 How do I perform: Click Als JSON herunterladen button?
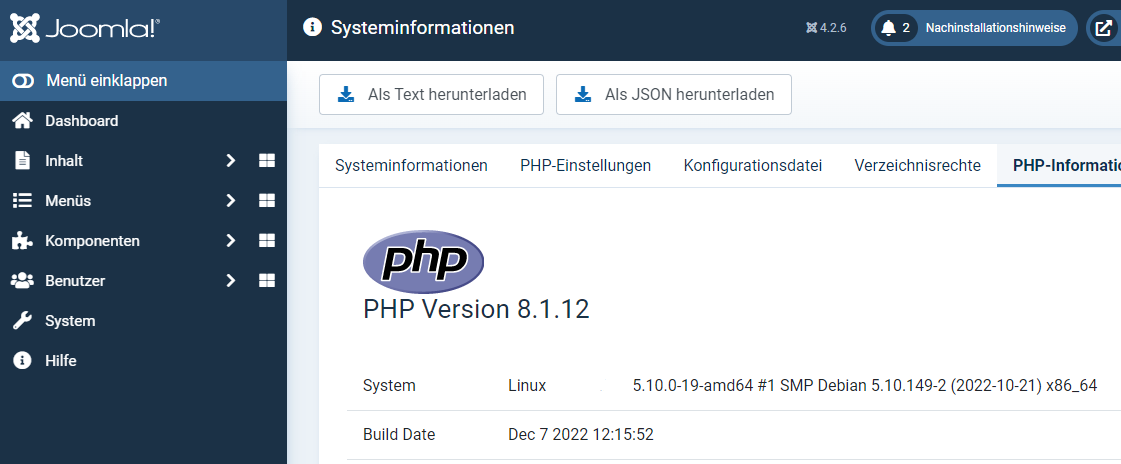[x=673, y=95]
